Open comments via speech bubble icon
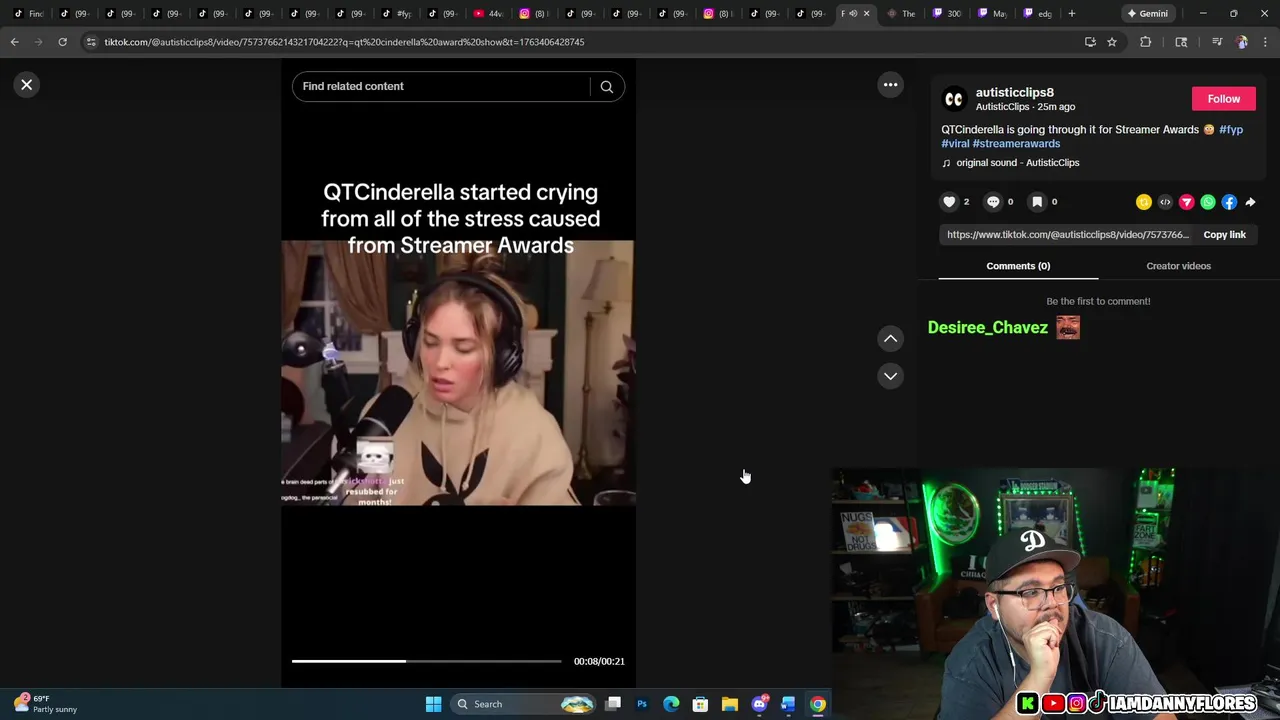The width and height of the screenshot is (1280, 720). [x=993, y=202]
